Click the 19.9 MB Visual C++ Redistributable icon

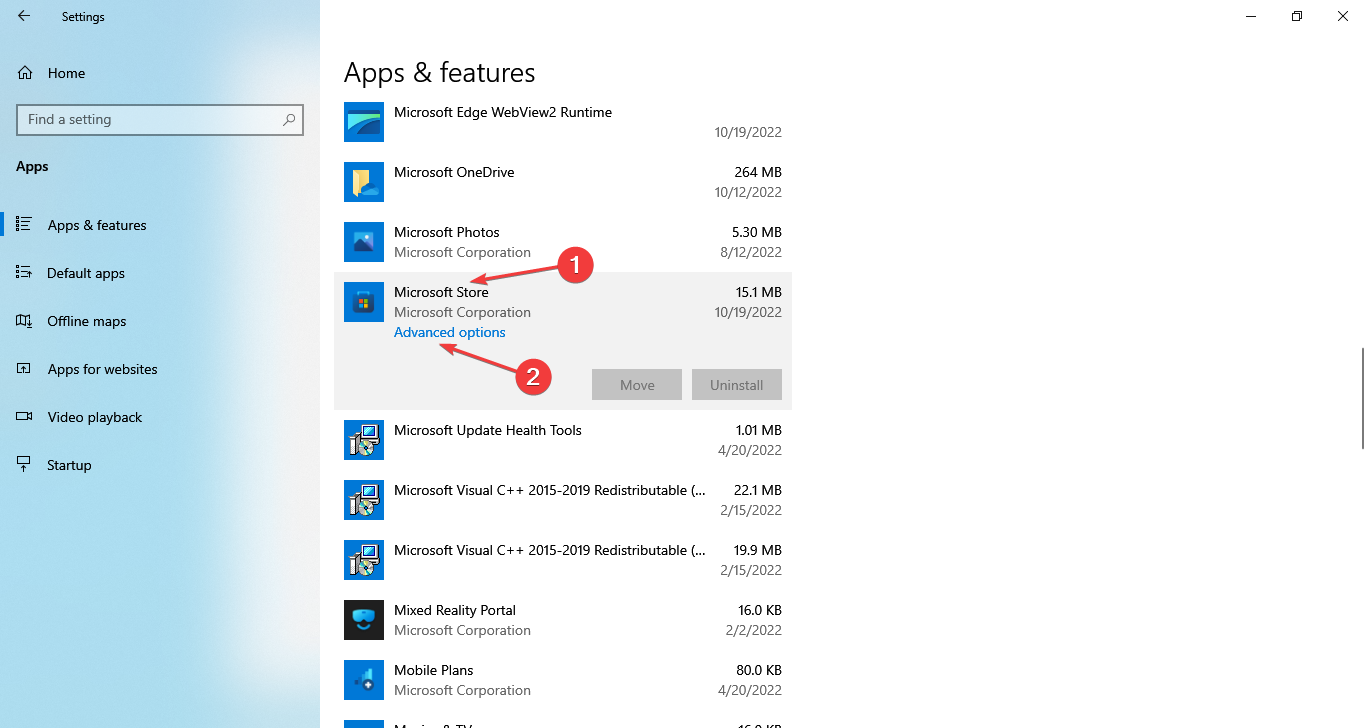pyautogui.click(x=364, y=560)
